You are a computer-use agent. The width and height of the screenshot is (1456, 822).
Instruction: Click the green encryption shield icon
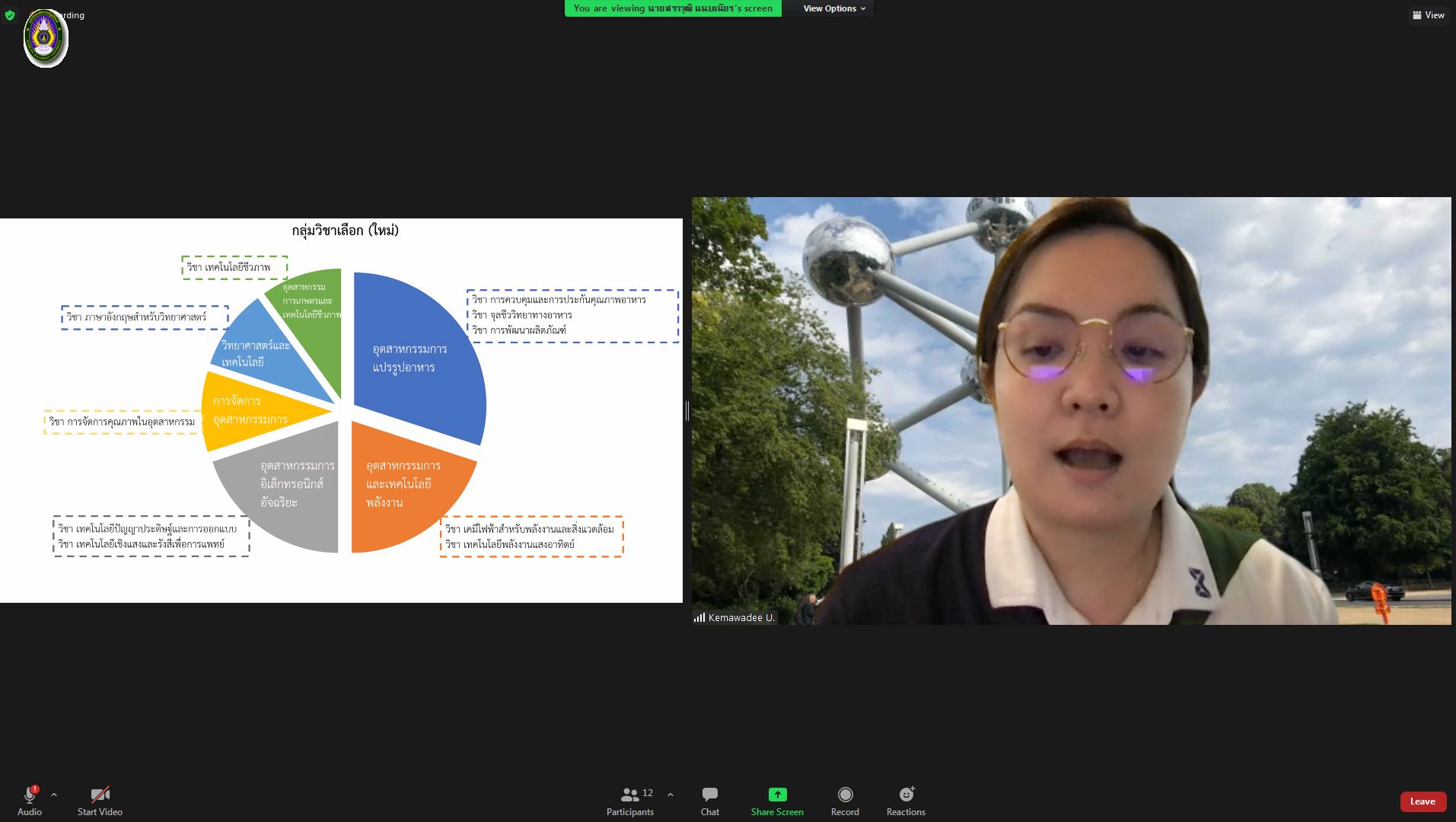click(10, 15)
